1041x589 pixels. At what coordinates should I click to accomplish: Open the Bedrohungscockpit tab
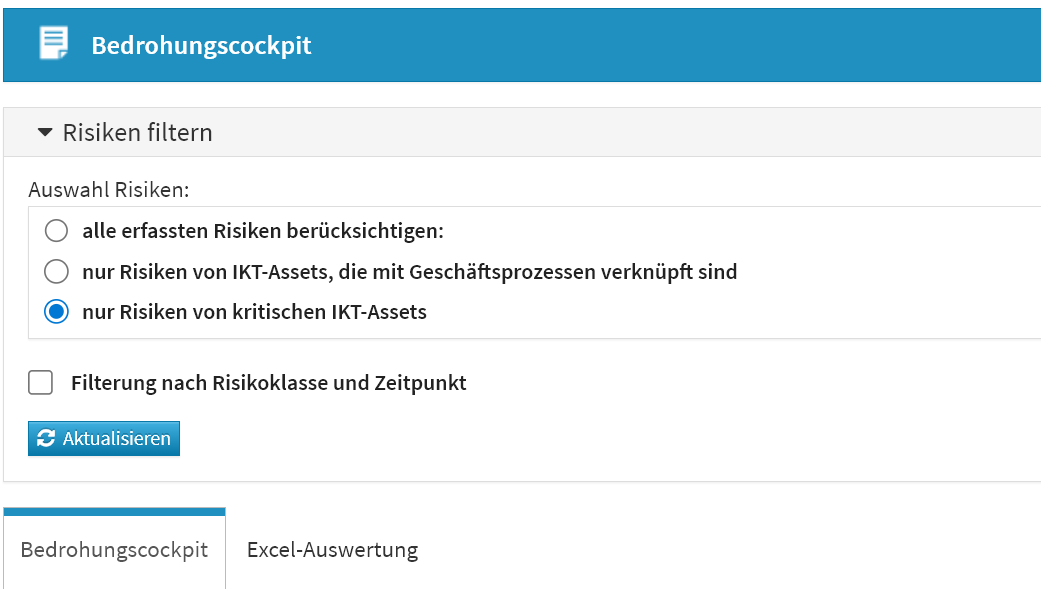click(114, 549)
